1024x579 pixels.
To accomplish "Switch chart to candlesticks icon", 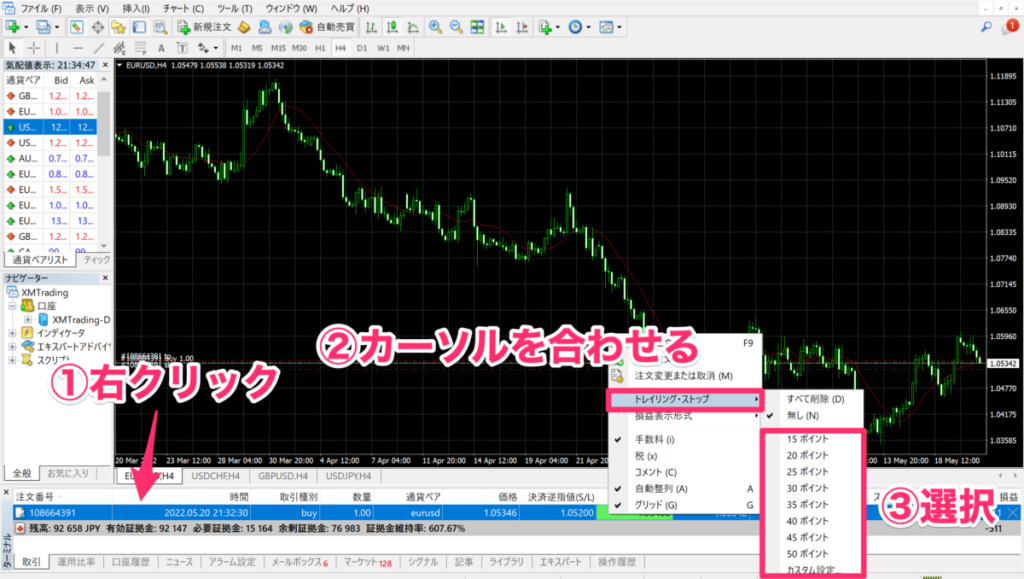I will tap(392, 27).
